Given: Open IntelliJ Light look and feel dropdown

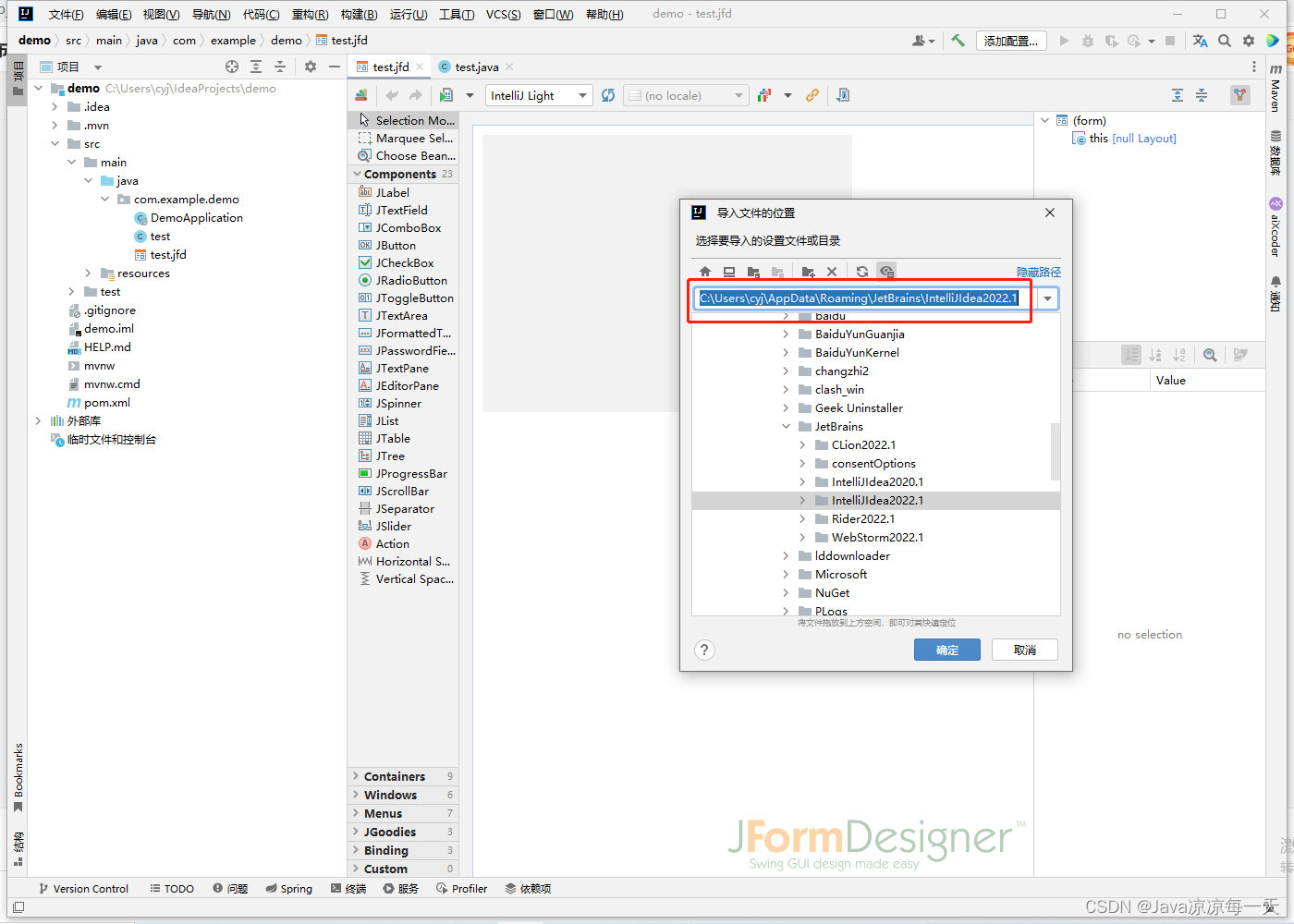Looking at the screenshot, I should click(x=539, y=95).
